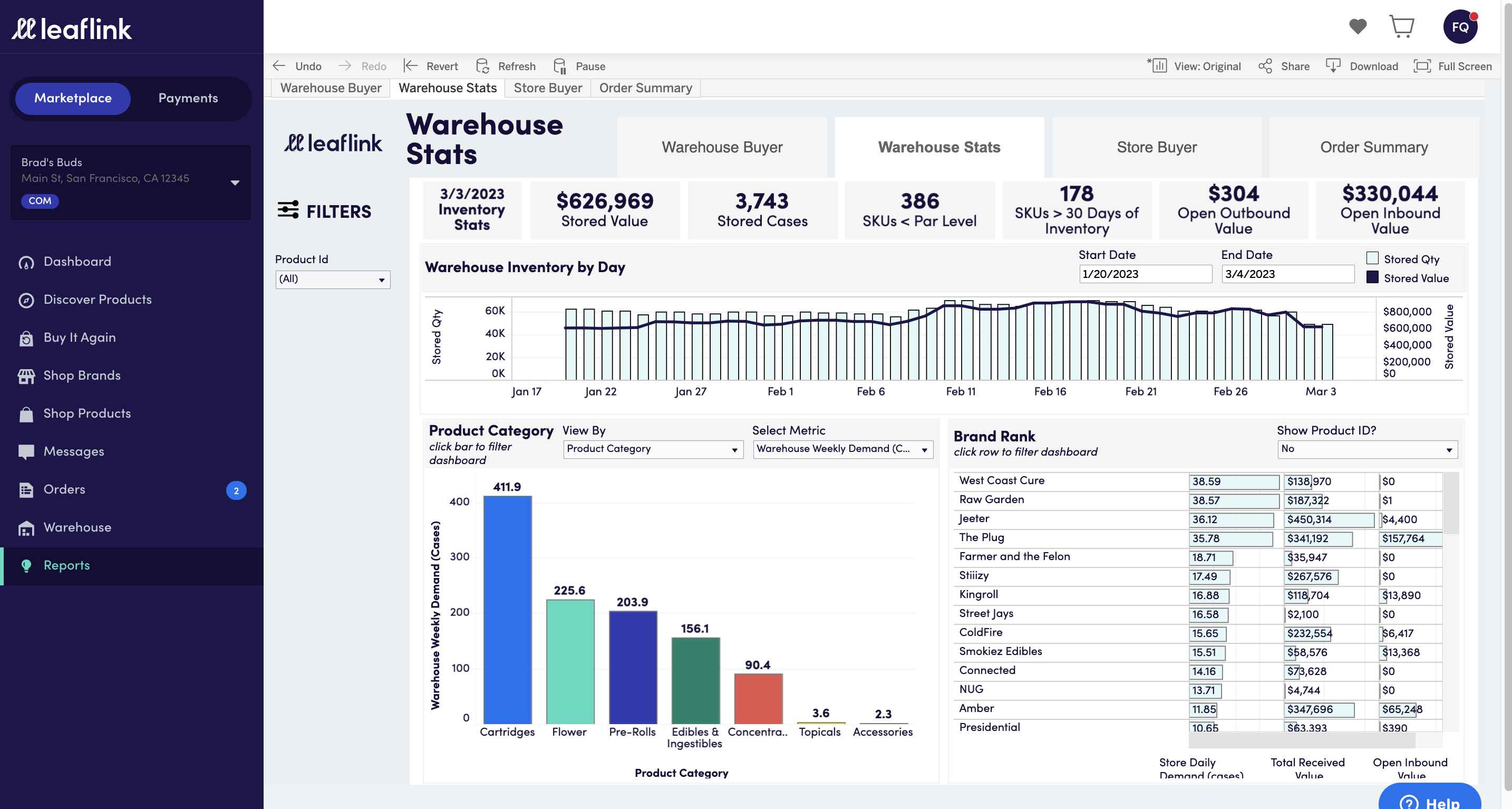Click the Start Date field
Screen dimensions: 1512x809
pos(1145,274)
